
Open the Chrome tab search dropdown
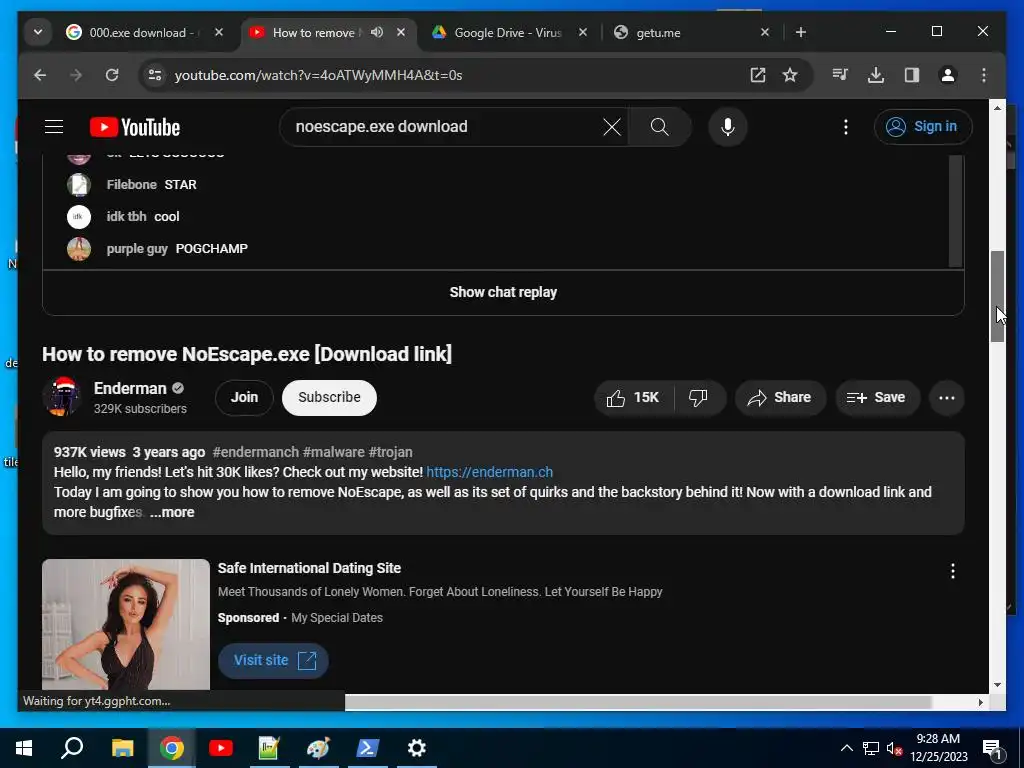[38, 32]
